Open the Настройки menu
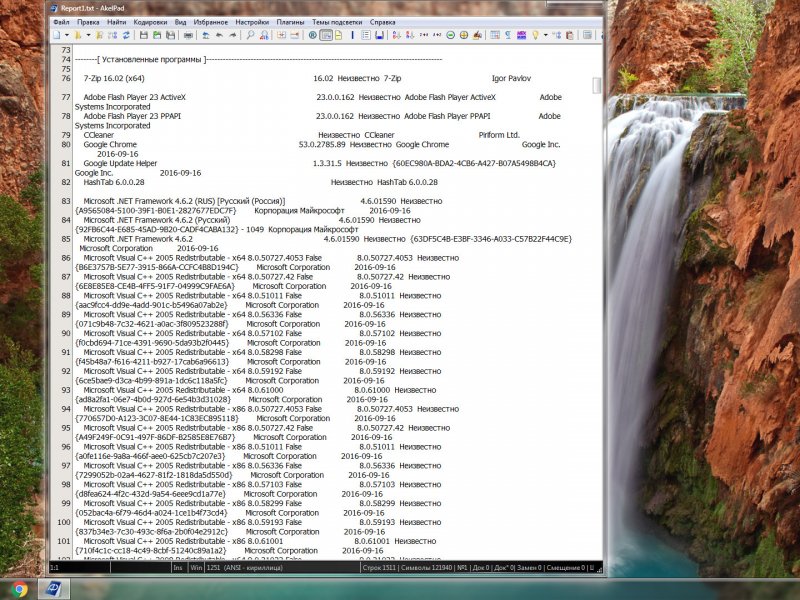 (252, 22)
